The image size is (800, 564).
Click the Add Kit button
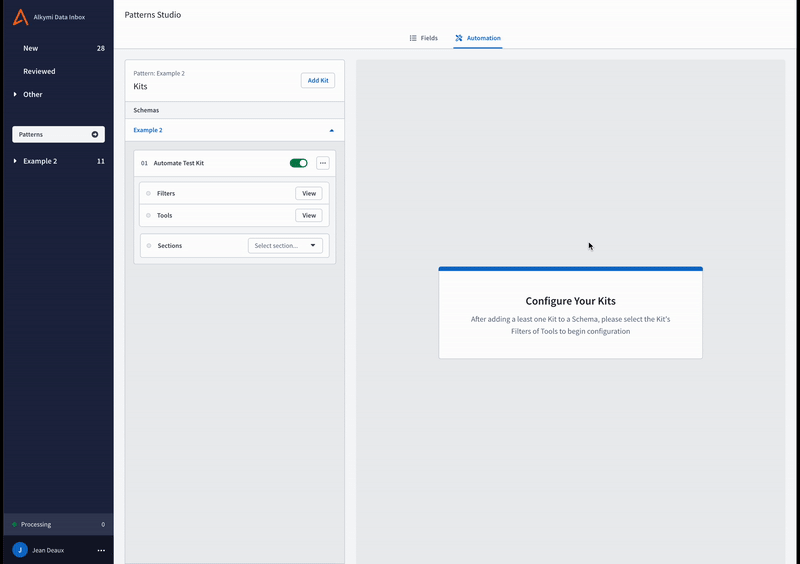pos(318,80)
